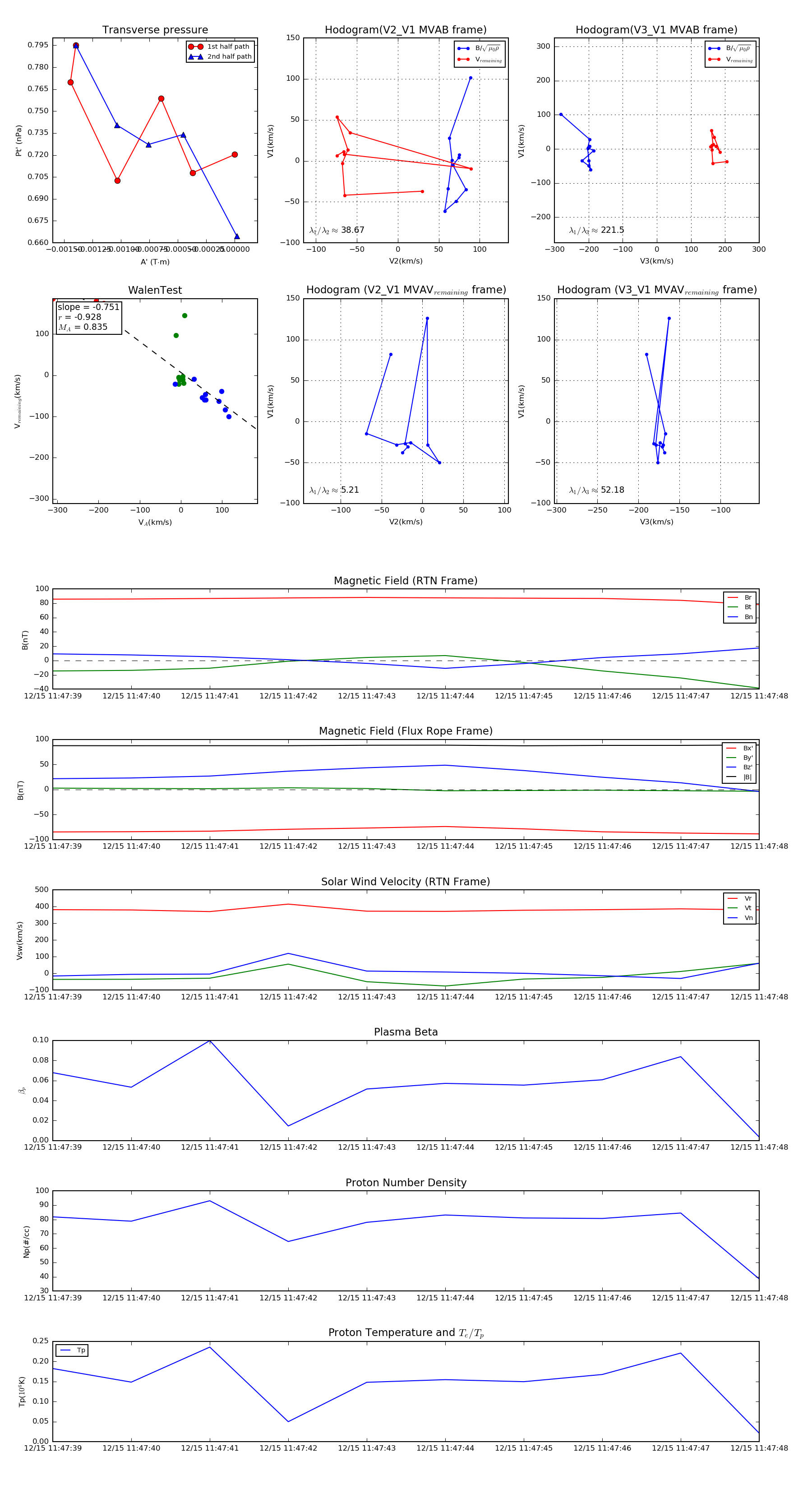Image resolution: width=812 pixels, height=1489 pixels.
Task: Click the '|B|' legend entry
Action: [740, 777]
